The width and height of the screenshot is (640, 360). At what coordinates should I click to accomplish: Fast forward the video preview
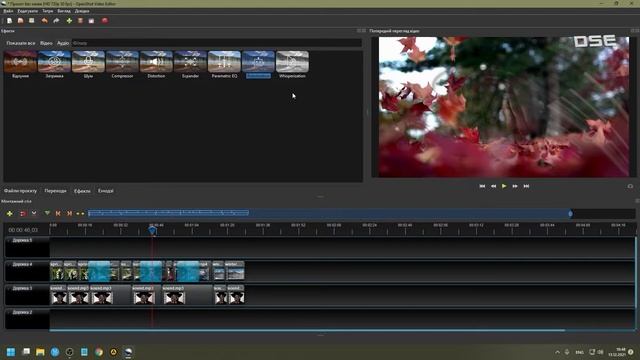(x=515, y=186)
